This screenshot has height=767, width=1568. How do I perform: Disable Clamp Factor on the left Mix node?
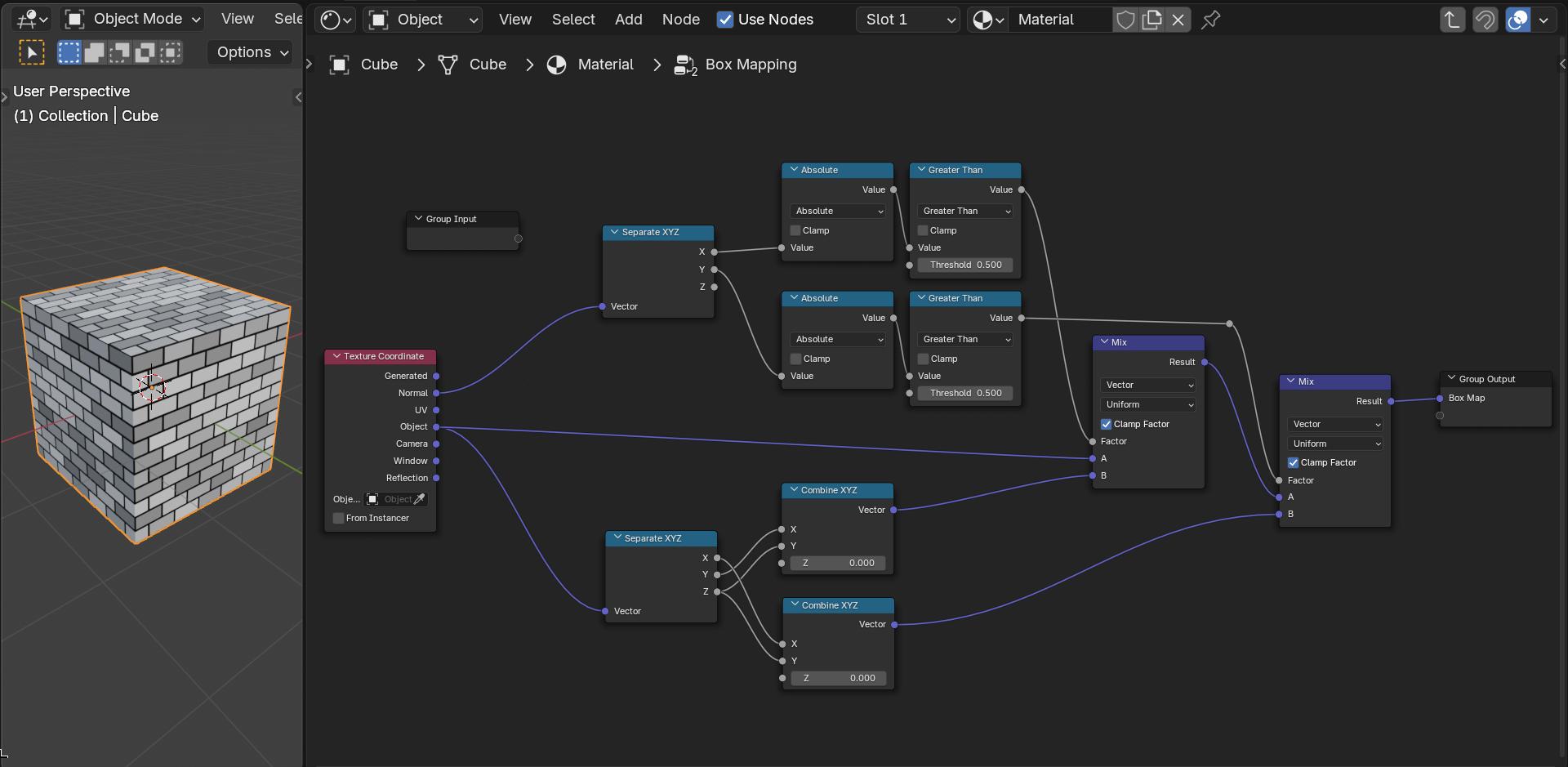1106,424
